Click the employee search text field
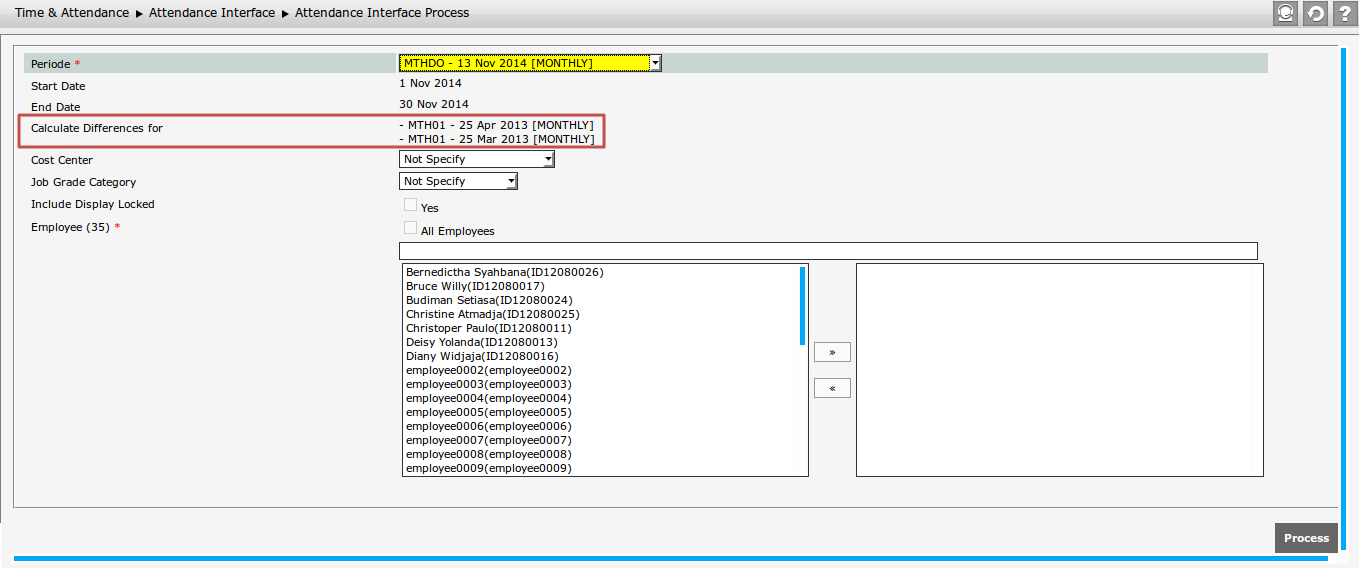This screenshot has width=1359, height=568. point(828,251)
